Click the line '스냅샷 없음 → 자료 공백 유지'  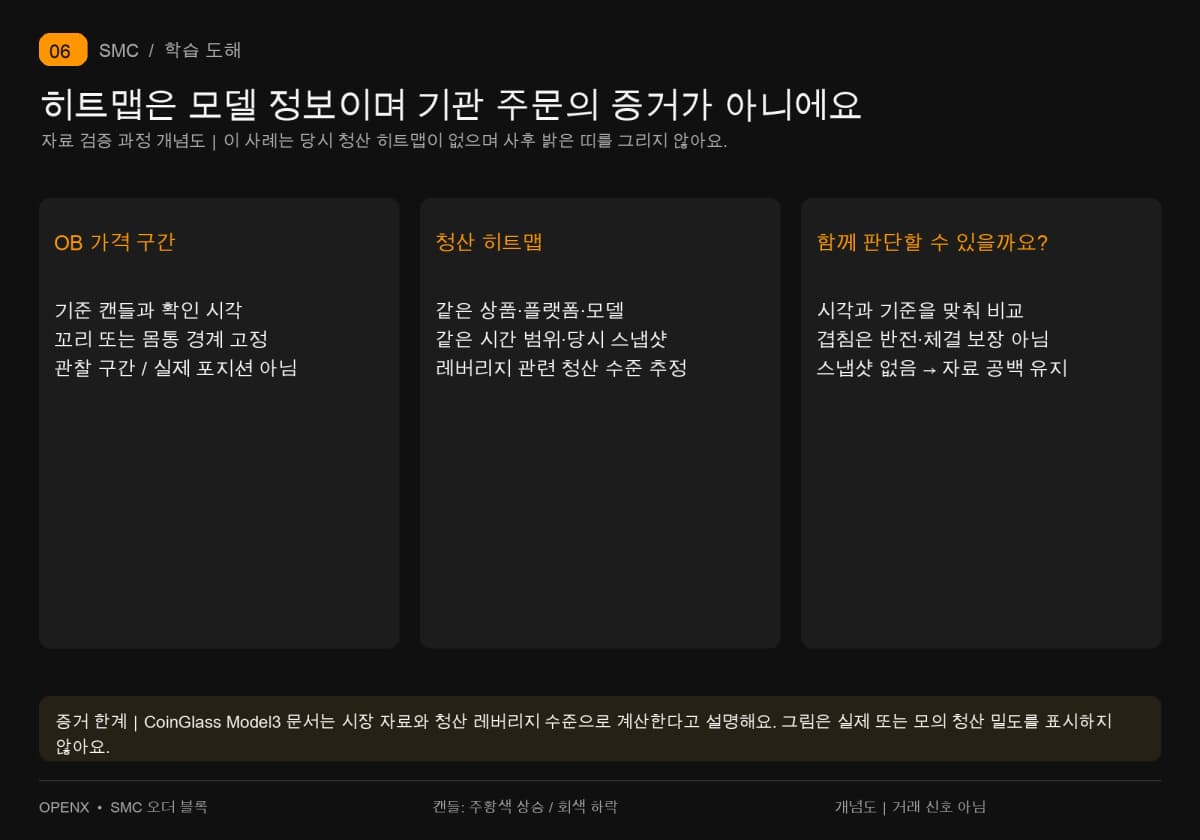click(x=942, y=368)
